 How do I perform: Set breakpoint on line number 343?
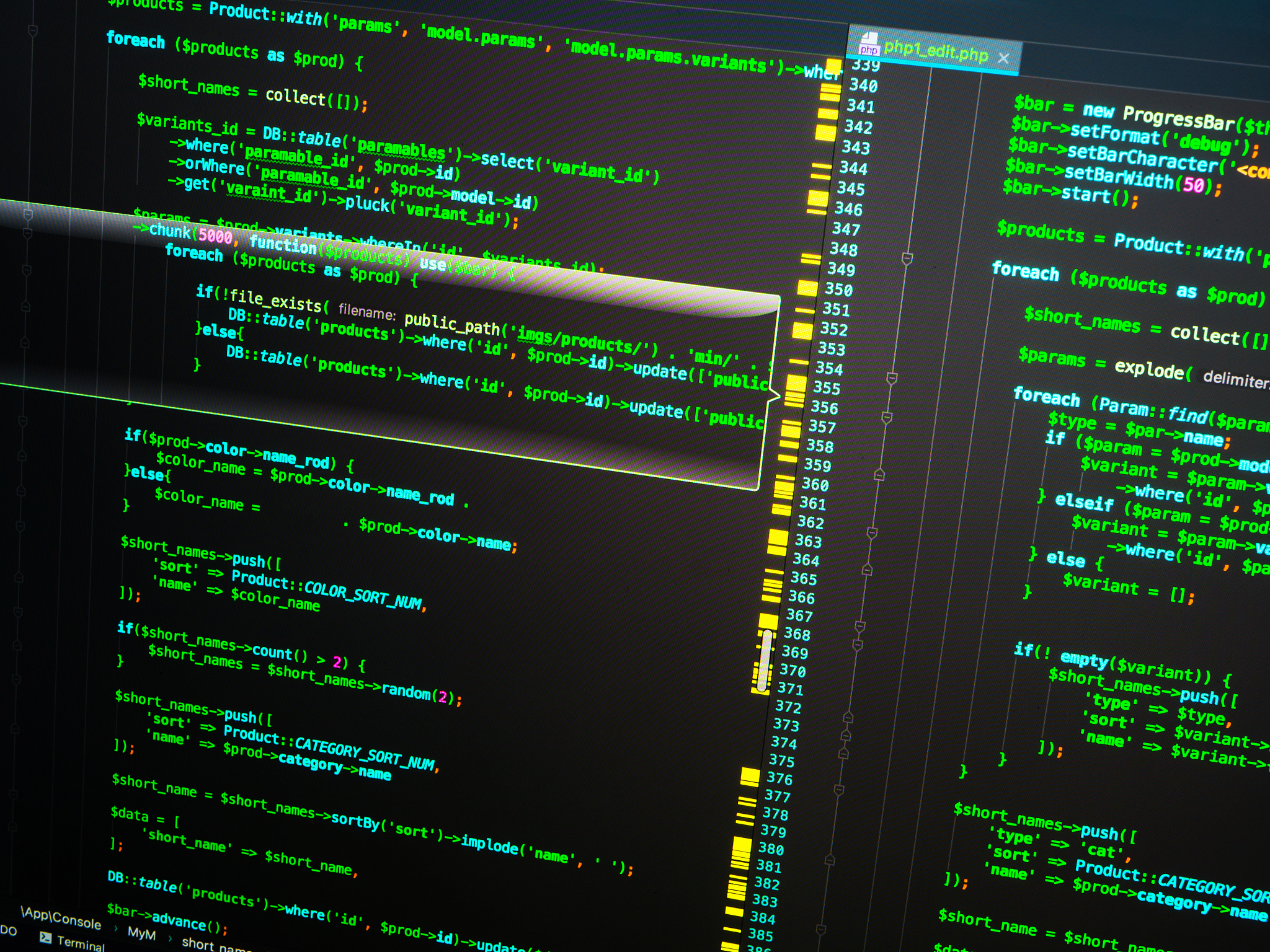(x=856, y=148)
